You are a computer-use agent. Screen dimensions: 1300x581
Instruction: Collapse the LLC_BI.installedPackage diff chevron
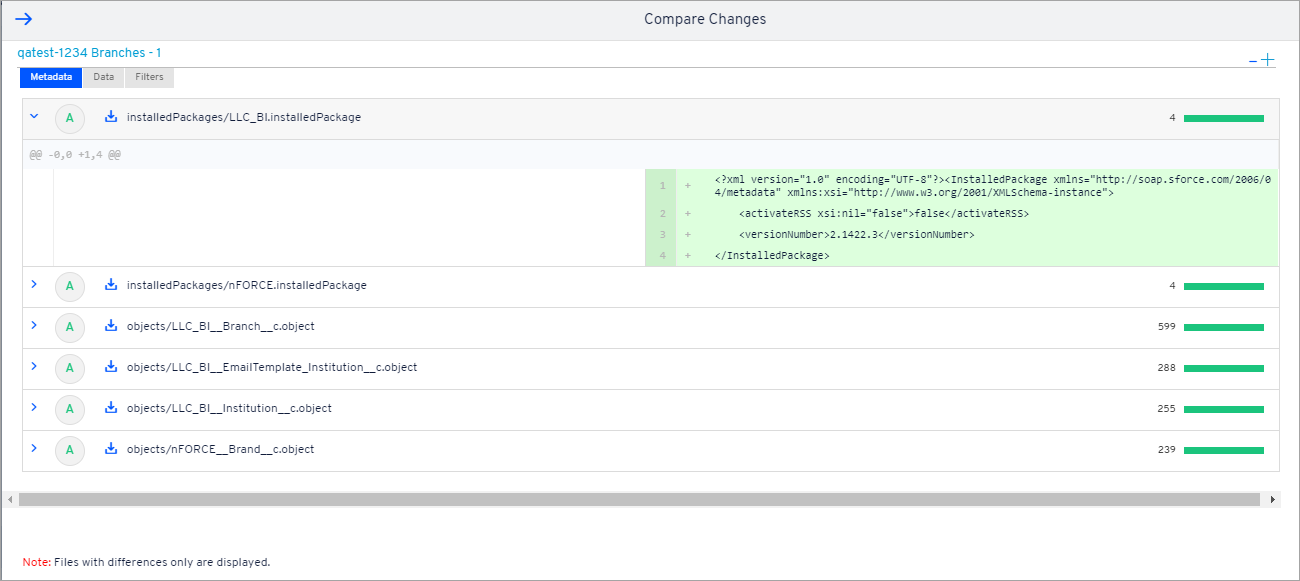[34, 117]
